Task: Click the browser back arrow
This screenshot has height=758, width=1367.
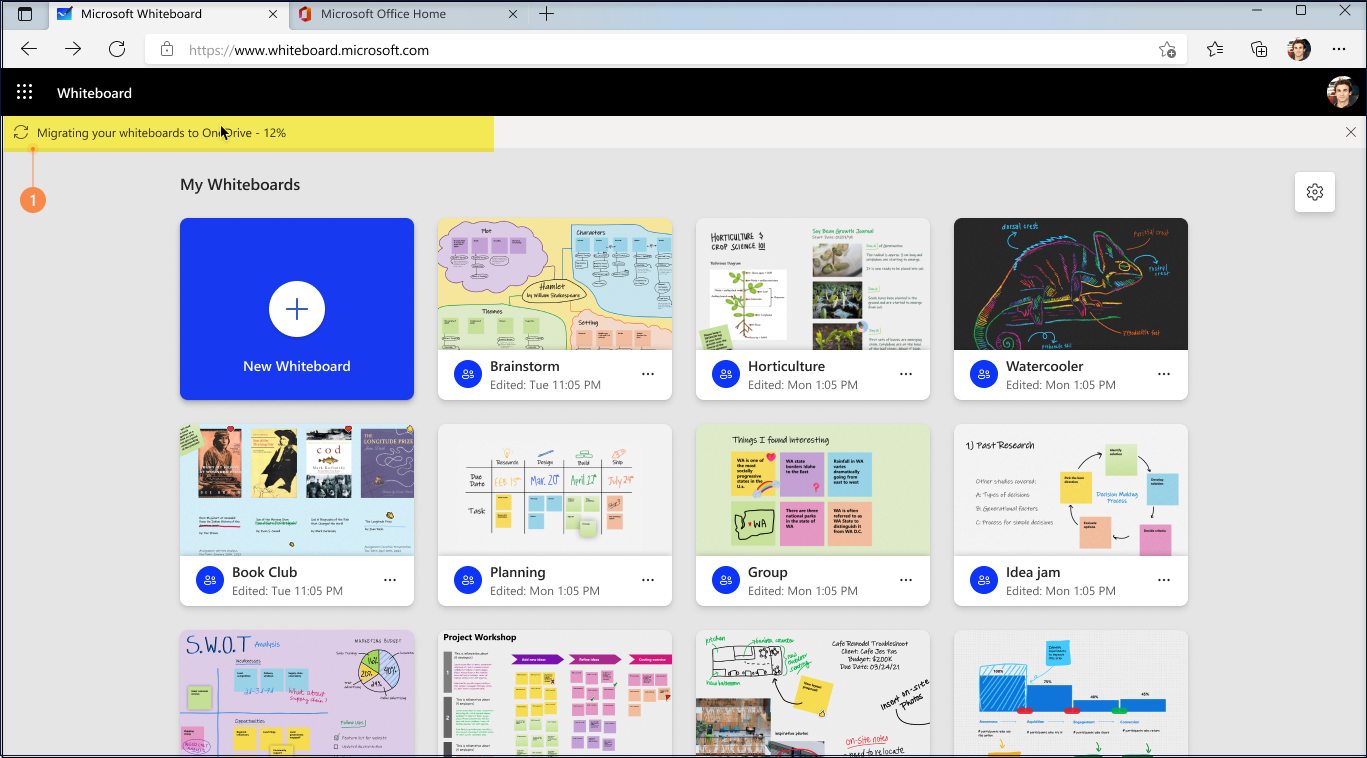Action: point(29,50)
